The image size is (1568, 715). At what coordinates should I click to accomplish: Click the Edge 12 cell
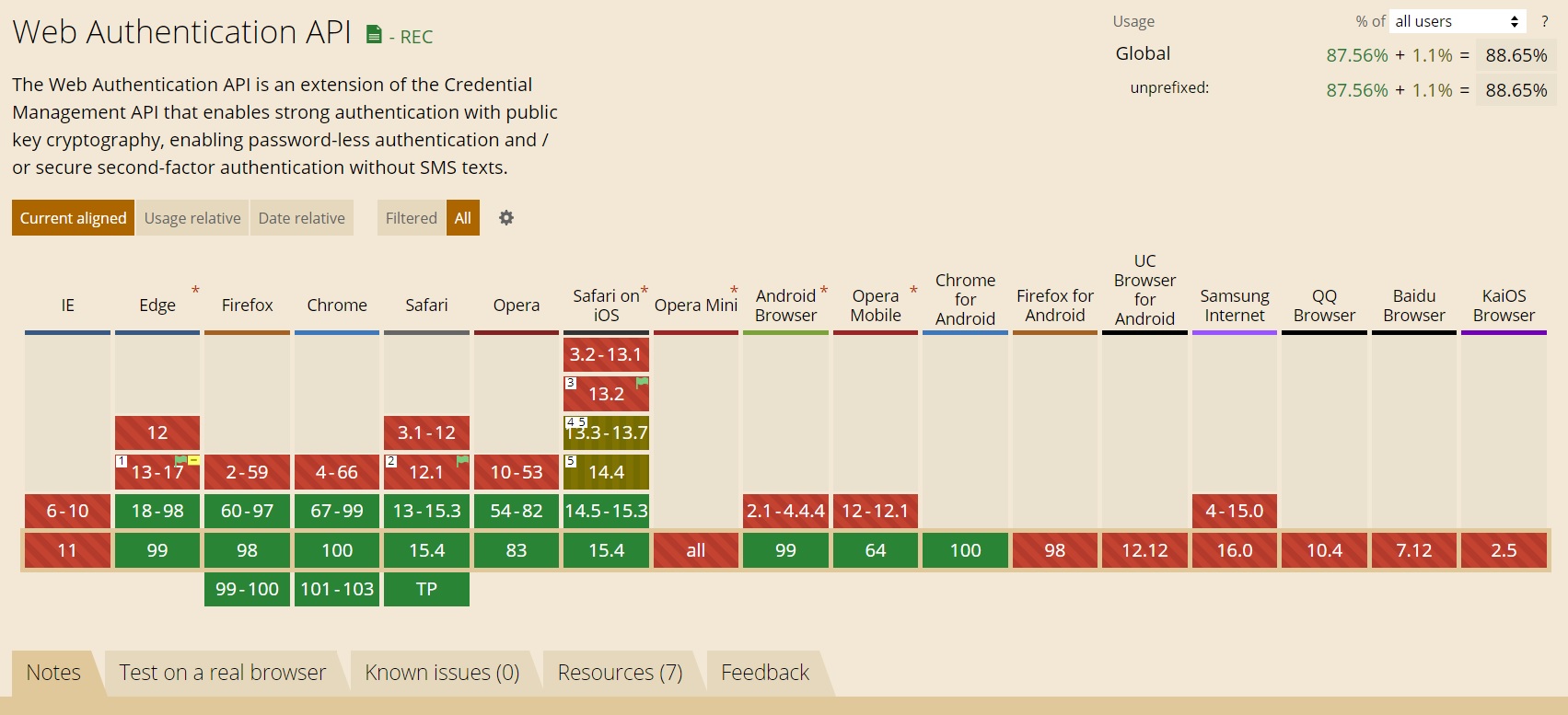[157, 432]
